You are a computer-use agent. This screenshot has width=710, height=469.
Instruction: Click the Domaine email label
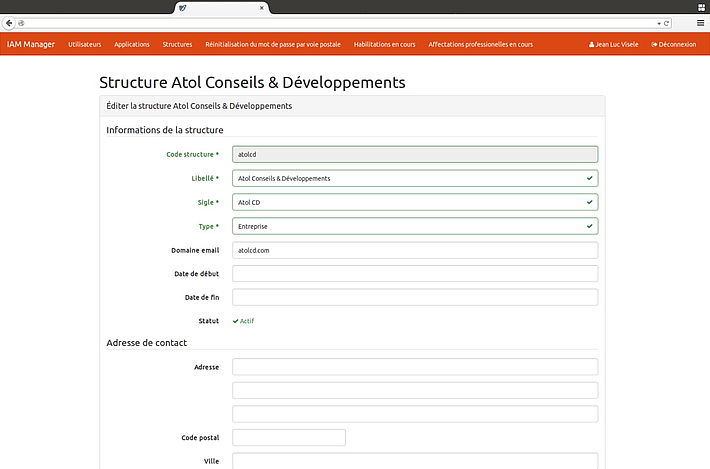[195, 250]
